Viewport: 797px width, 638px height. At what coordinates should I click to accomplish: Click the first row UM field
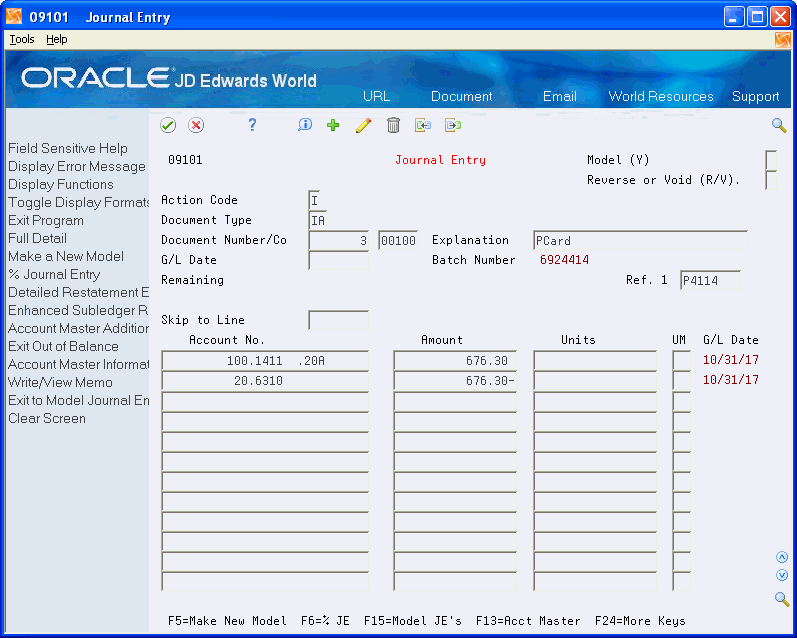pyautogui.click(x=682, y=360)
